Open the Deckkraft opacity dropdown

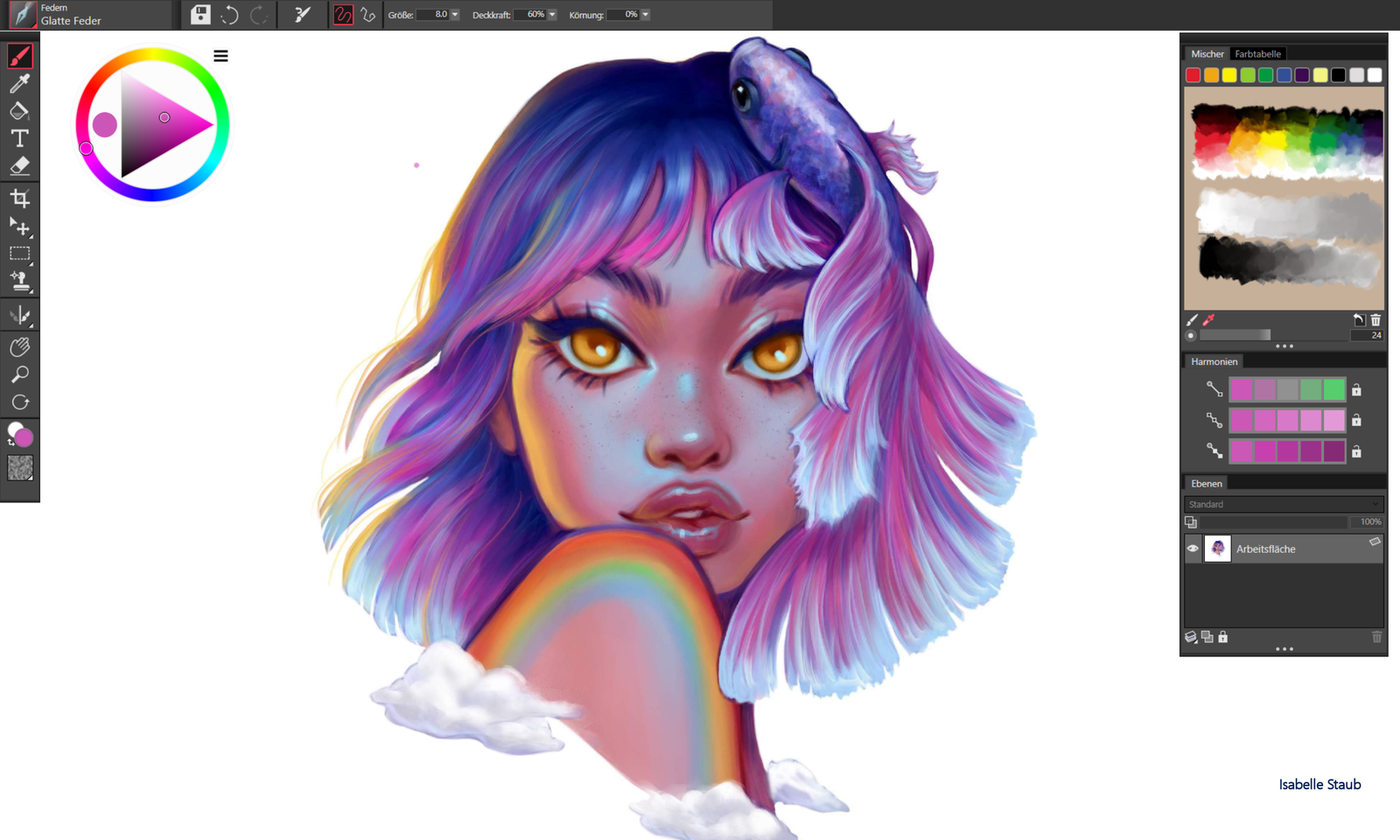pyautogui.click(x=550, y=14)
